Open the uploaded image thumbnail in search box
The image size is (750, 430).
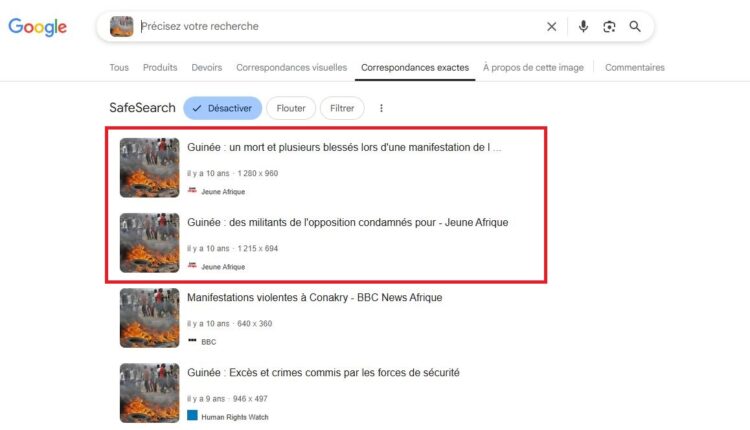pos(121,26)
